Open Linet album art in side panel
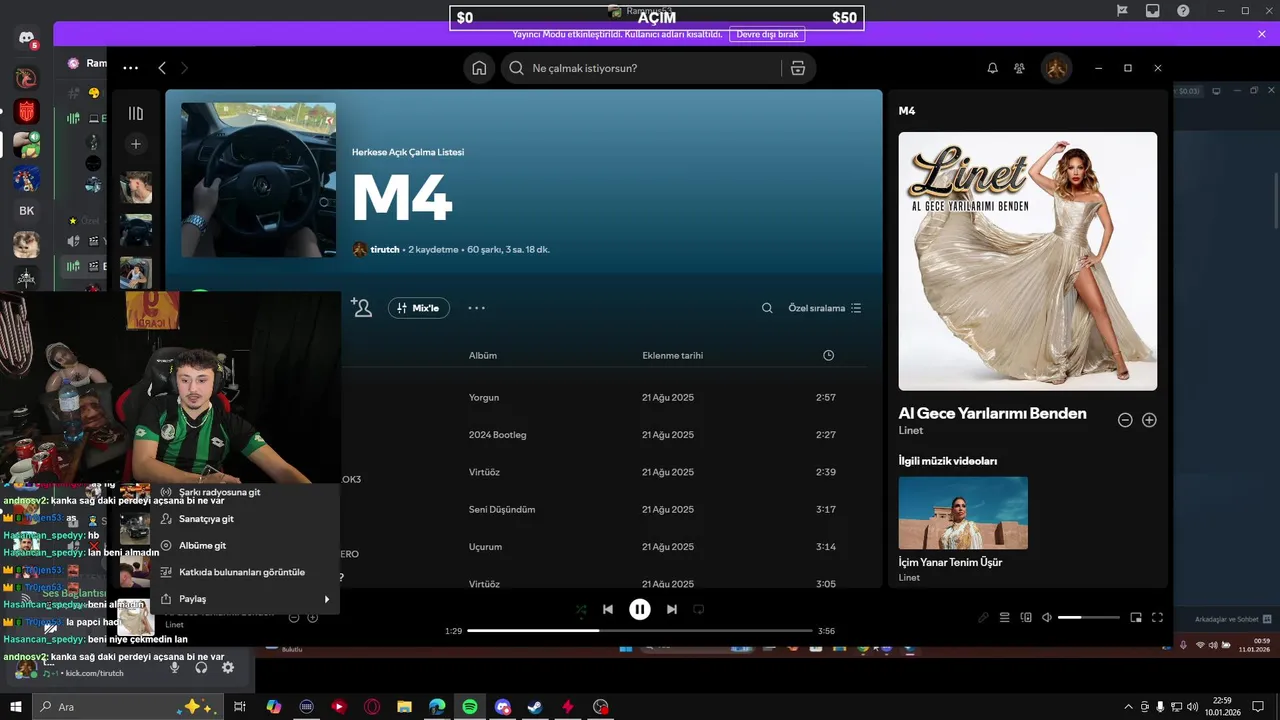The width and height of the screenshot is (1280, 720). click(x=1028, y=261)
